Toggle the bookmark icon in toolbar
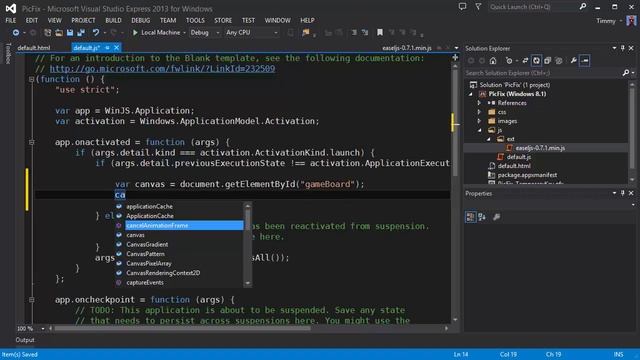The width and height of the screenshot is (640, 360). click(x=380, y=32)
